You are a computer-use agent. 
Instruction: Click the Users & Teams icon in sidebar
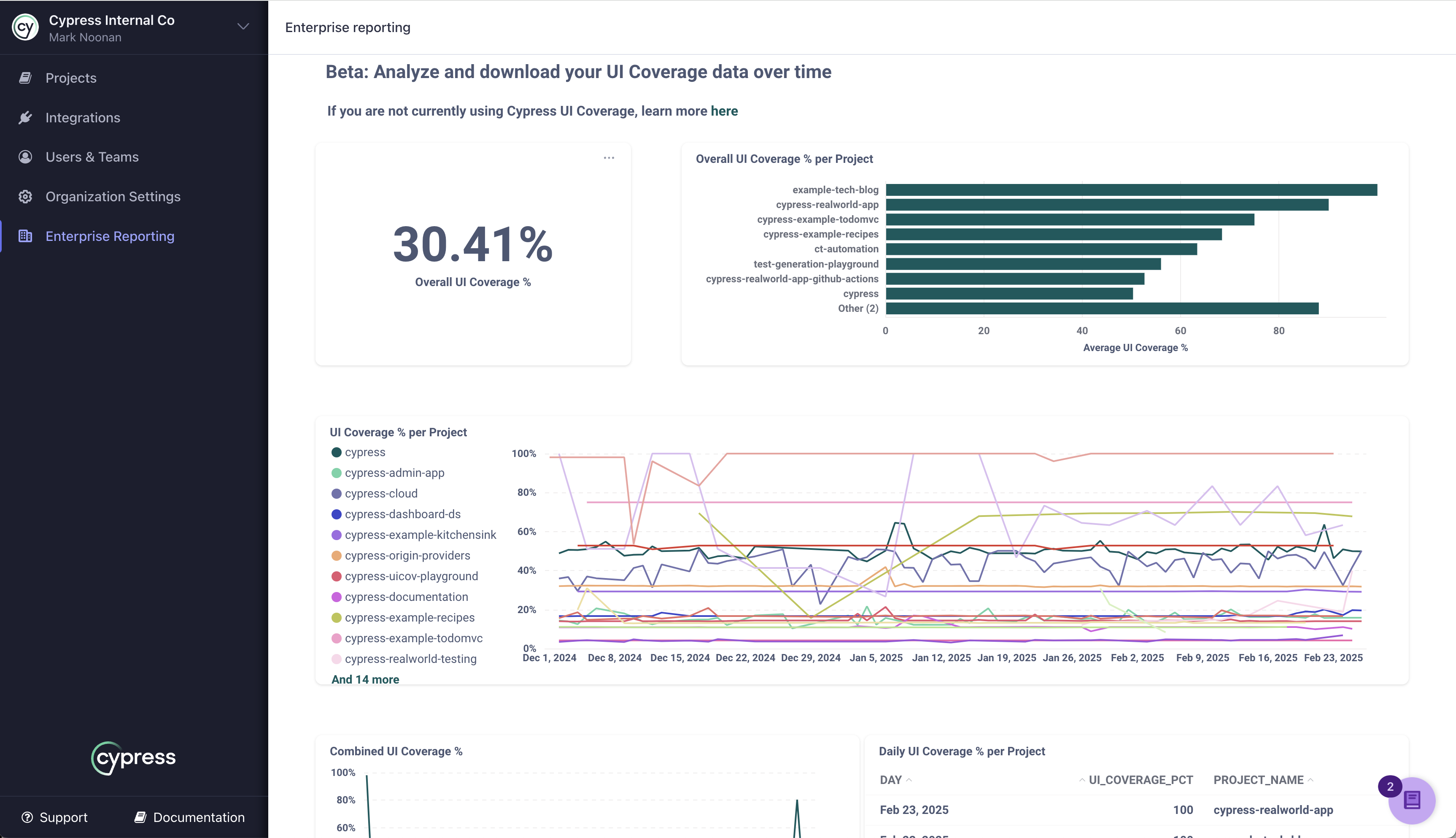point(25,157)
